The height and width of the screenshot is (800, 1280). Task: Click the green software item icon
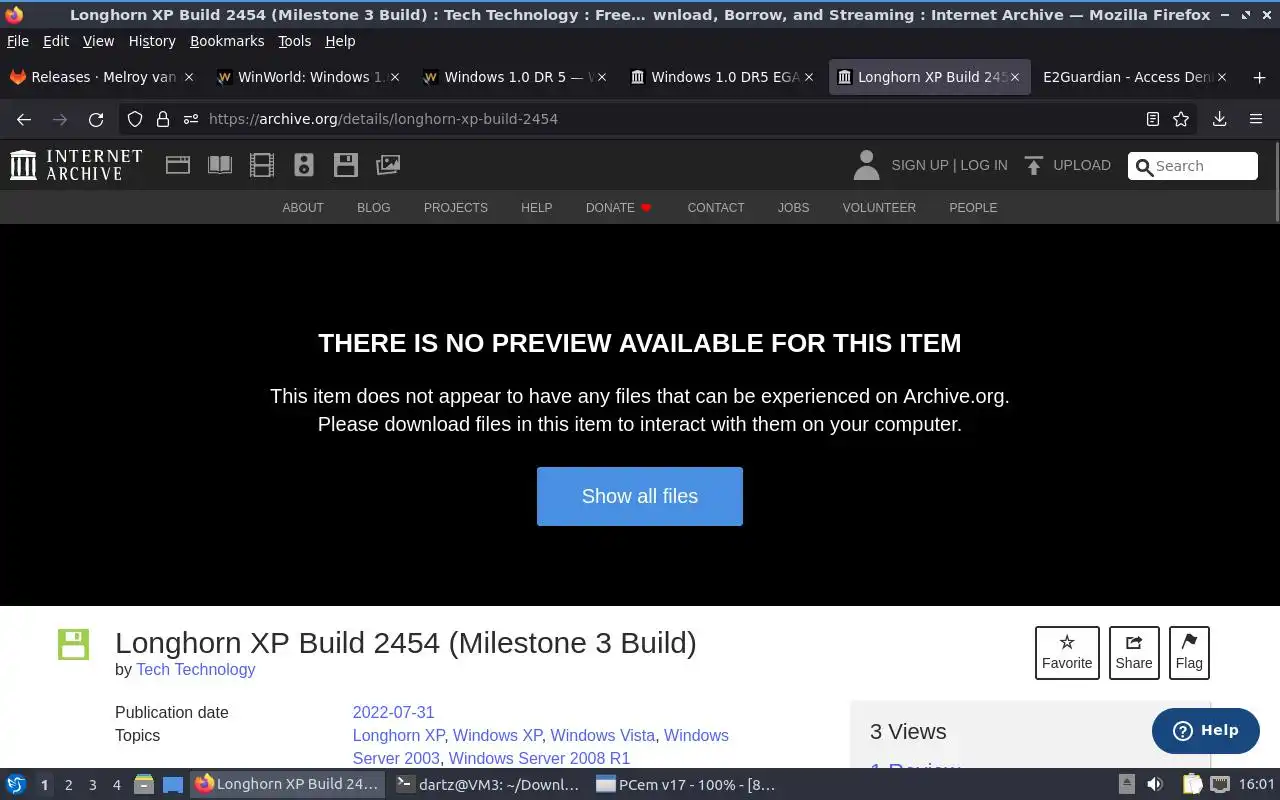tap(73, 644)
